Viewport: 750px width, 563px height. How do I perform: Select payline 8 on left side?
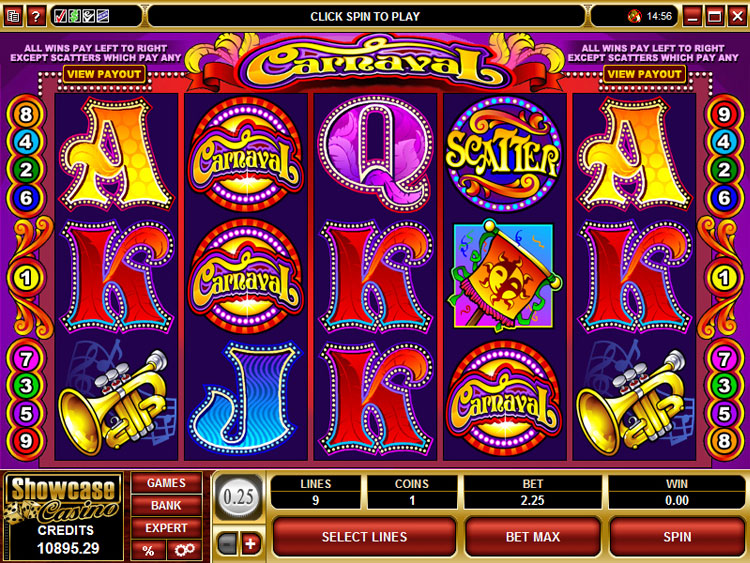(x=26, y=114)
